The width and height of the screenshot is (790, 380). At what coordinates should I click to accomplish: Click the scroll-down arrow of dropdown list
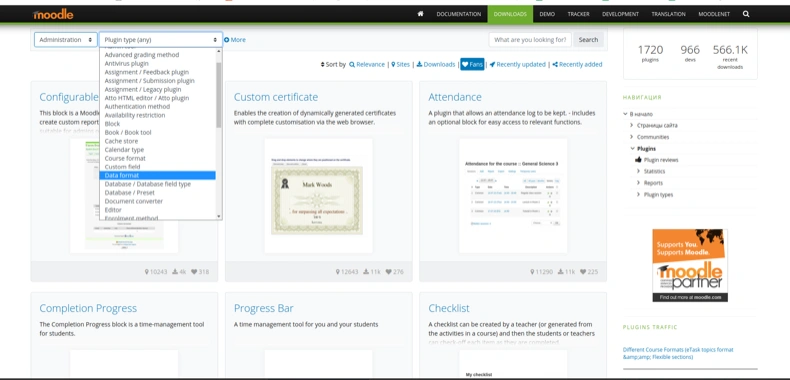coord(219,216)
